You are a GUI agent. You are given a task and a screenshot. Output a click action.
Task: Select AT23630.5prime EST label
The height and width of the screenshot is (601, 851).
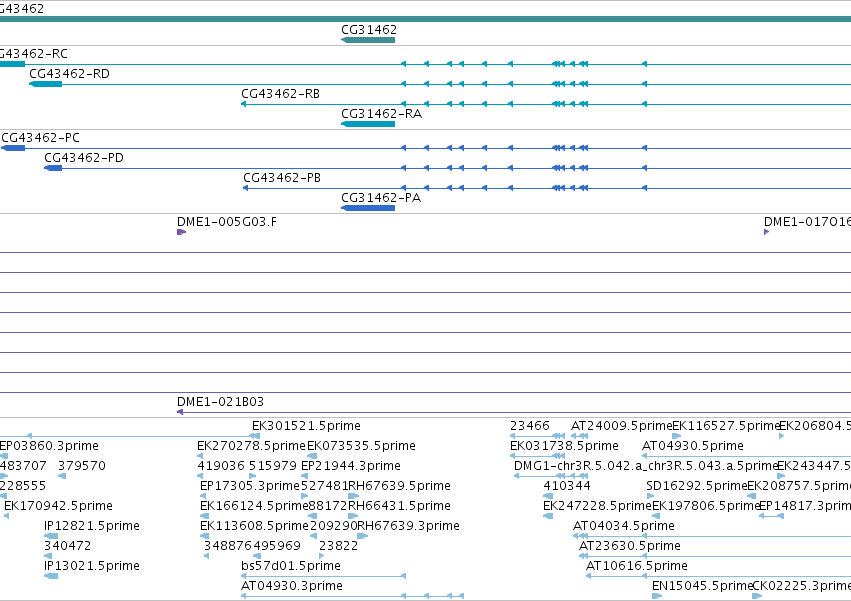click(x=630, y=547)
